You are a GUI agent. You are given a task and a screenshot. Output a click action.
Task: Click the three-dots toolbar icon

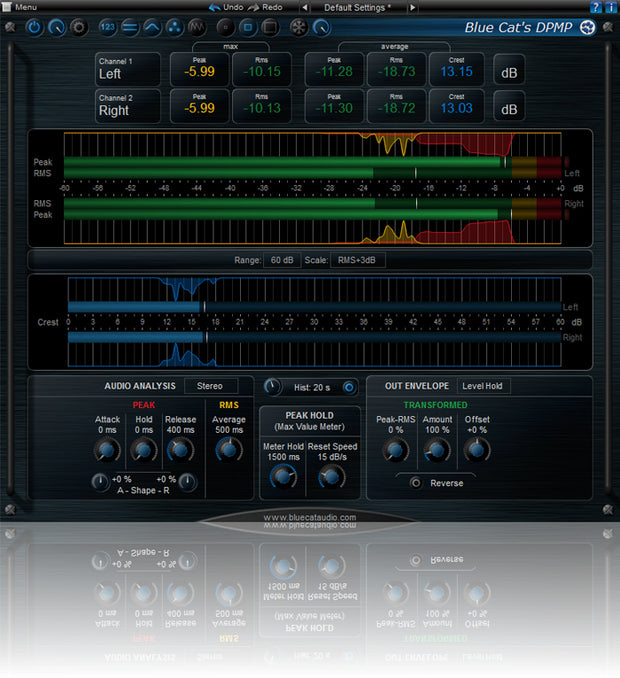[174, 28]
